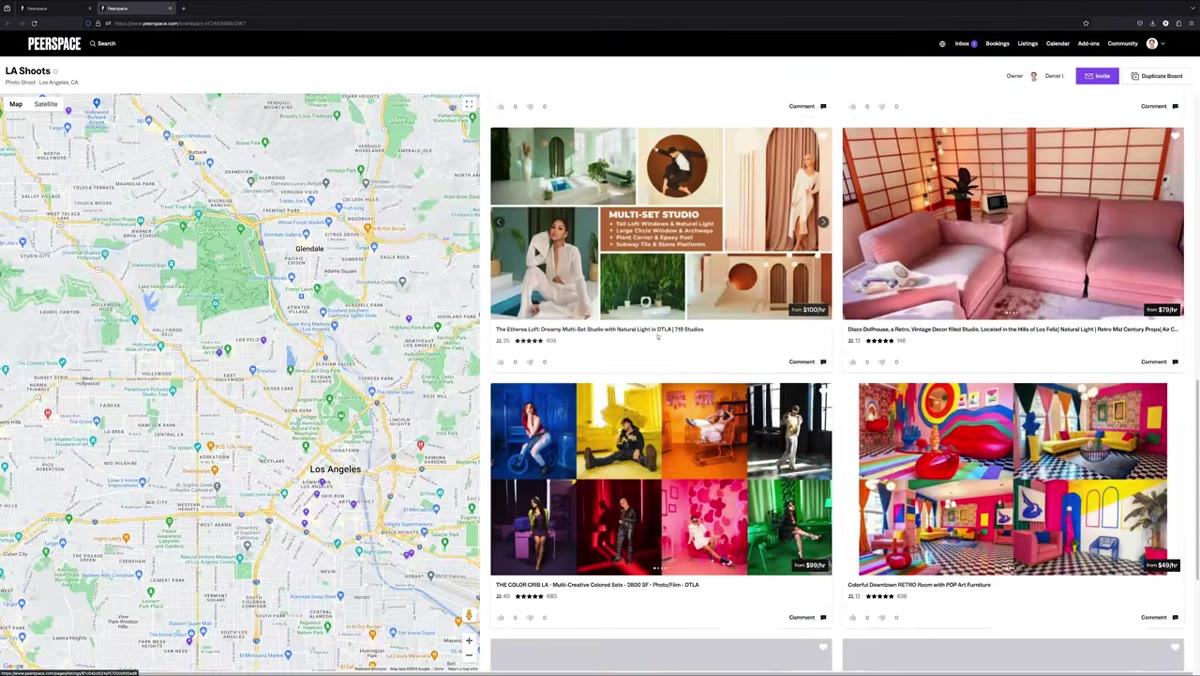Comment on THE COLOR CRIB LA listing
Viewport: 1200px width, 676px height.
click(808, 618)
